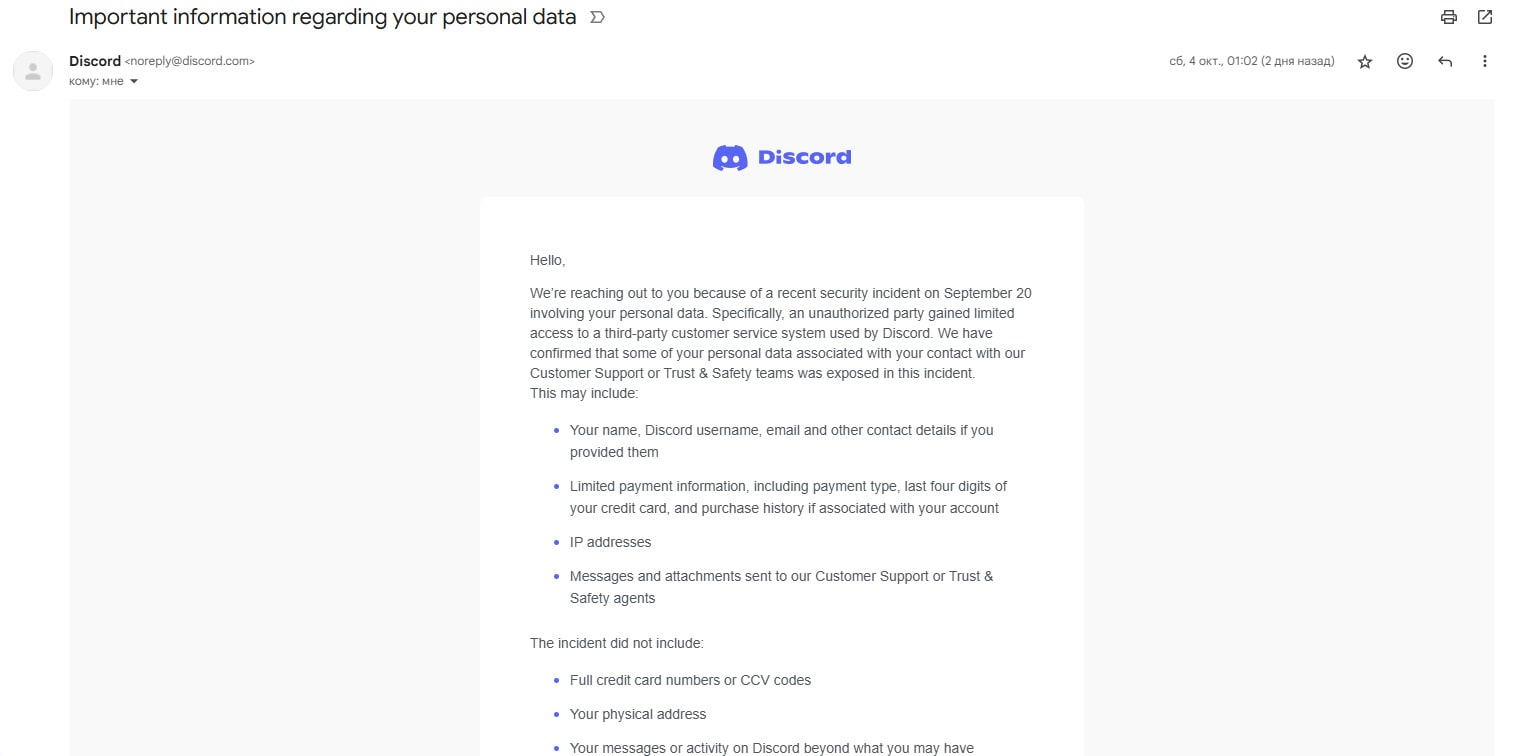
Task: Click the "Your physical address" bullet item
Action: tap(638, 714)
